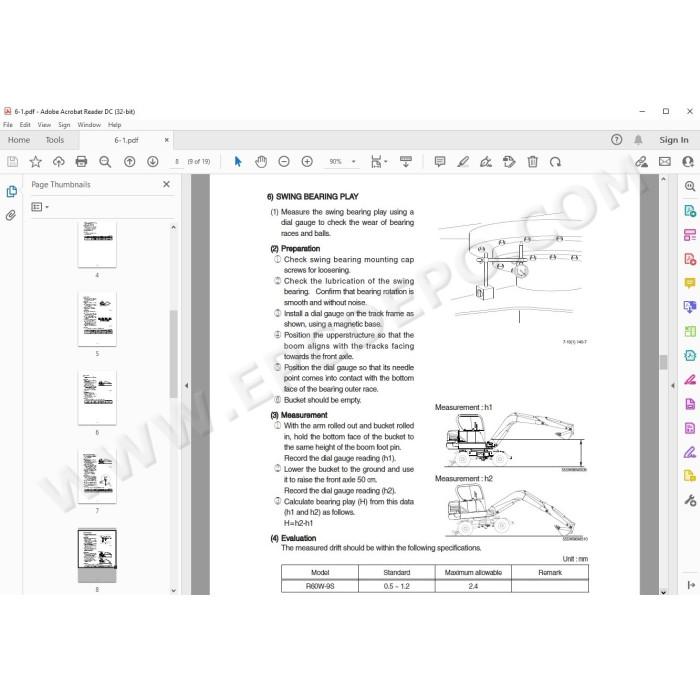Viewport: 700px width, 700px height.
Task: Open the zoom level dropdown
Action: coord(354,162)
